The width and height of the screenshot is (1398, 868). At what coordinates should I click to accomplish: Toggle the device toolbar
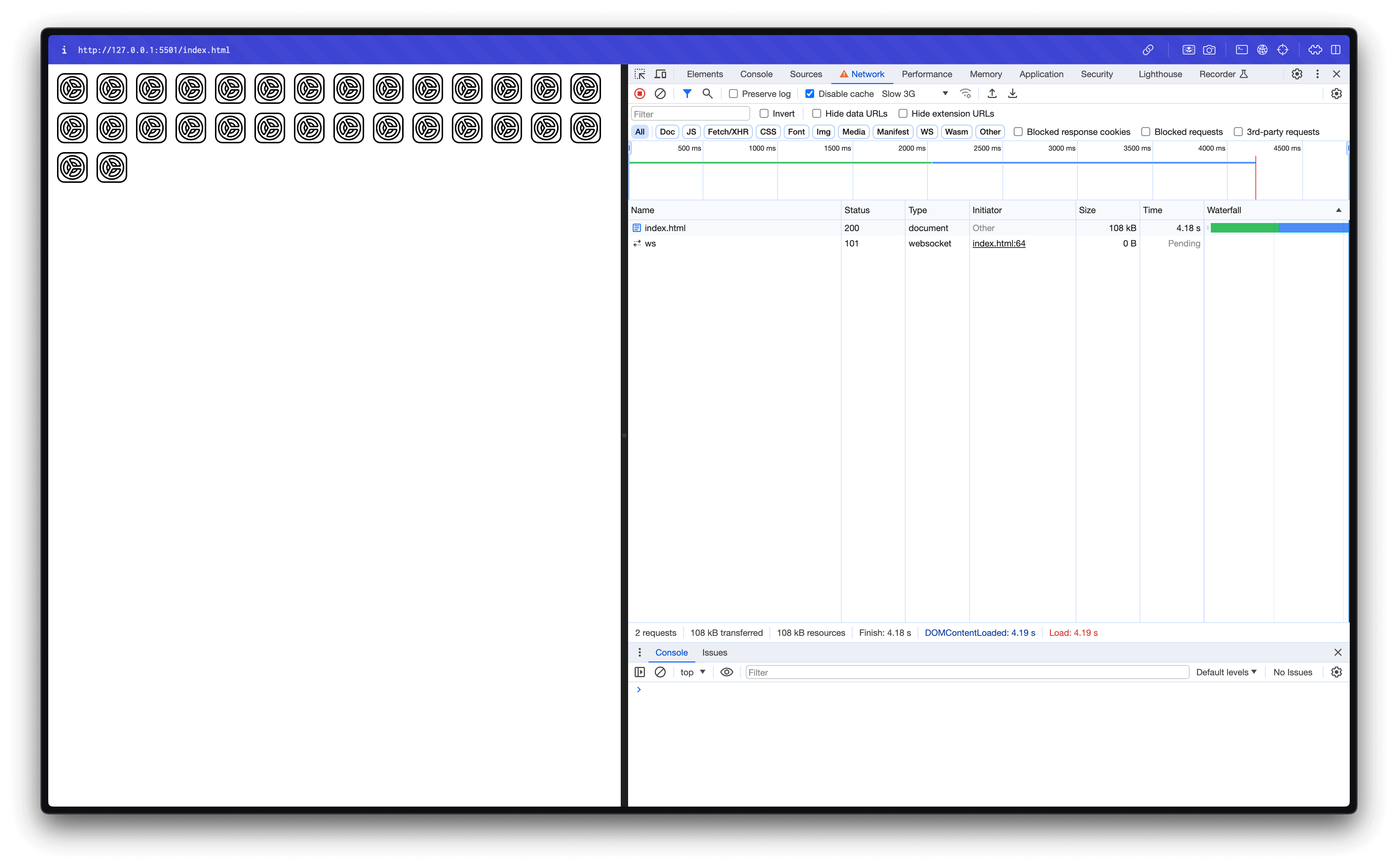point(660,73)
